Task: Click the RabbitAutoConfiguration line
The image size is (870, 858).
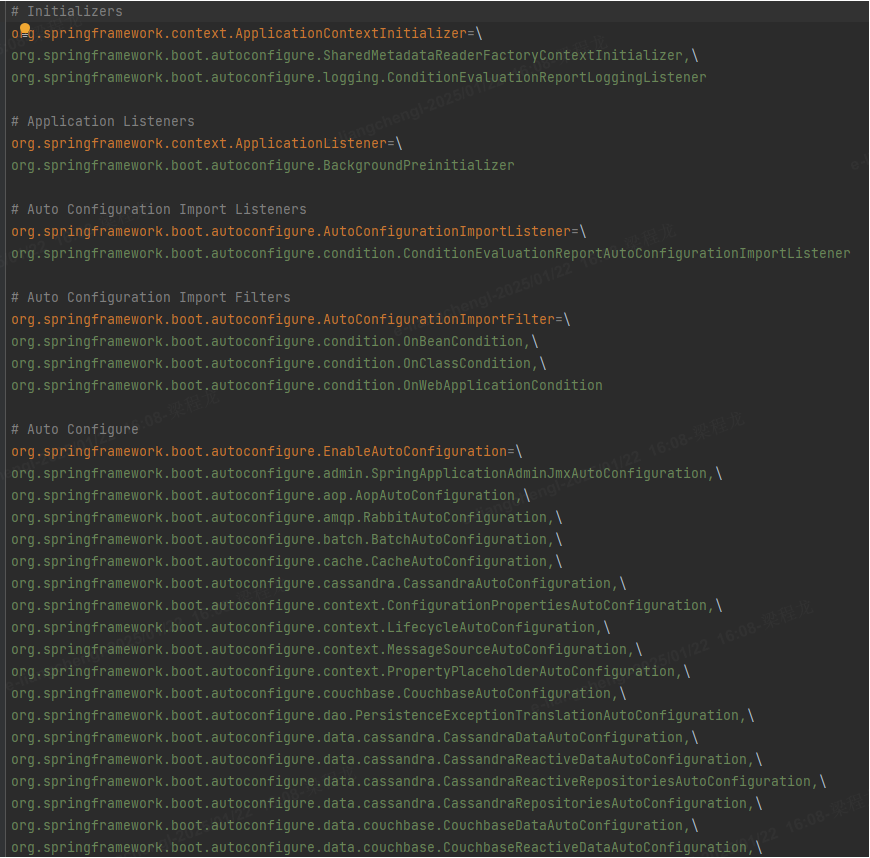Action: (x=455, y=517)
